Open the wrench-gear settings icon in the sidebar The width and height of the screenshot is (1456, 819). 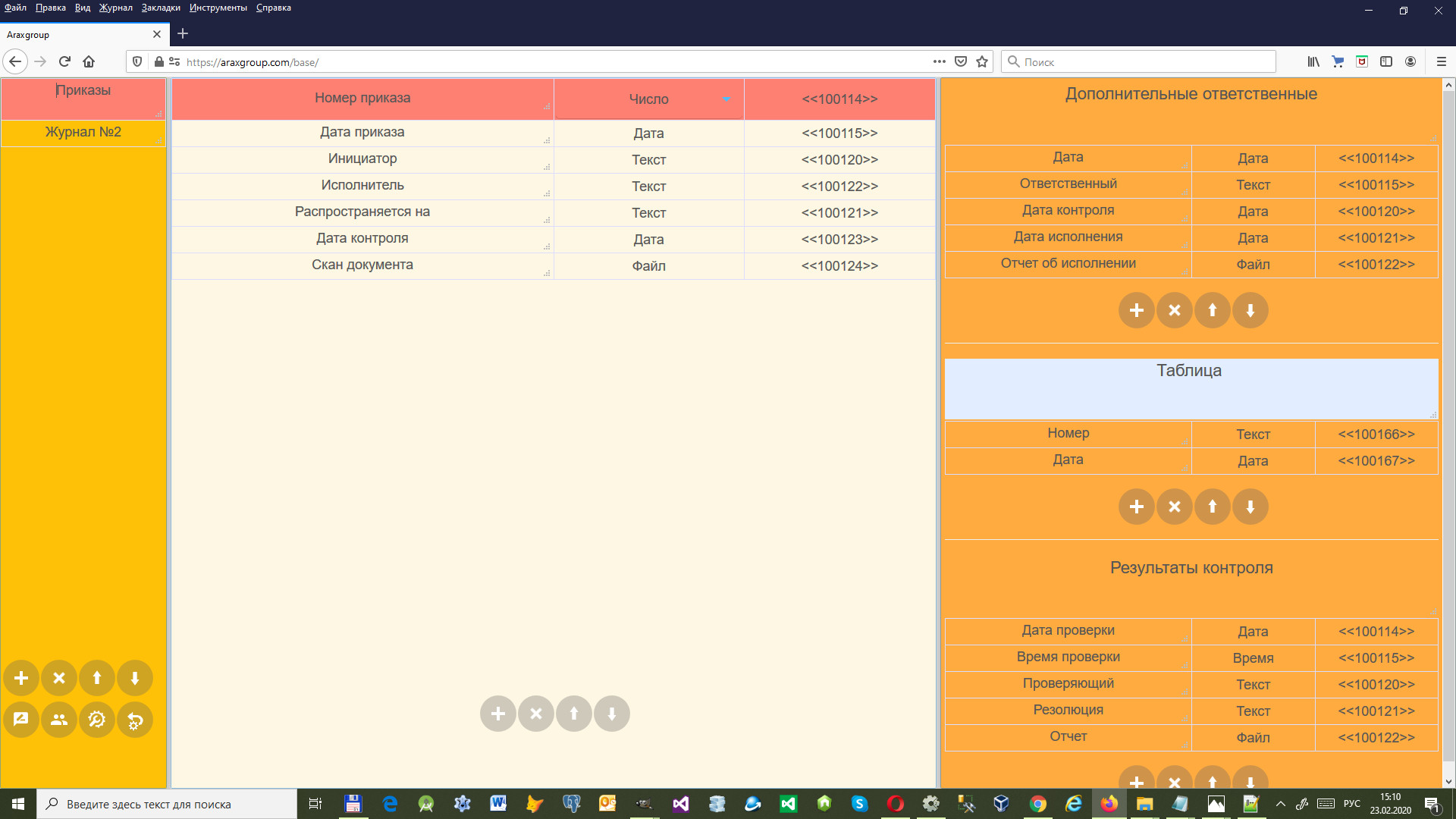pyautogui.click(x=97, y=720)
